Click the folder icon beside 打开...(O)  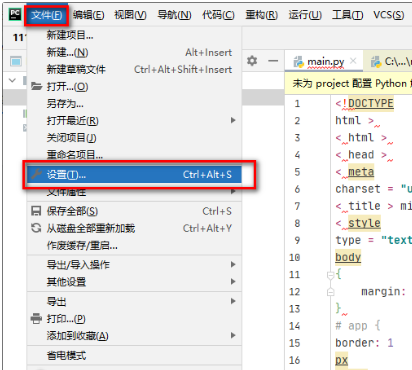pos(36,86)
